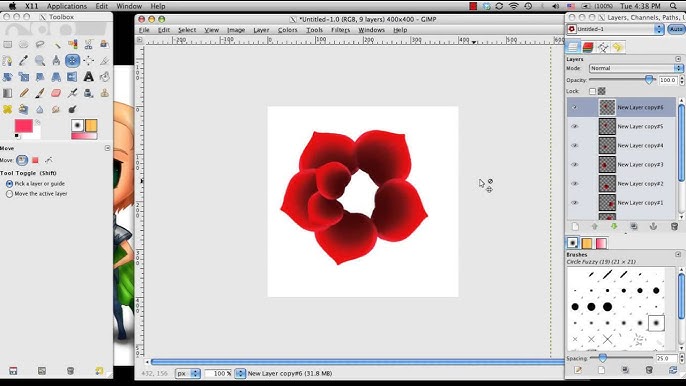The width and height of the screenshot is (686, 386).
Task: Click the anchor layer icon
Action: pyautogui.click(x=653, y=226)
